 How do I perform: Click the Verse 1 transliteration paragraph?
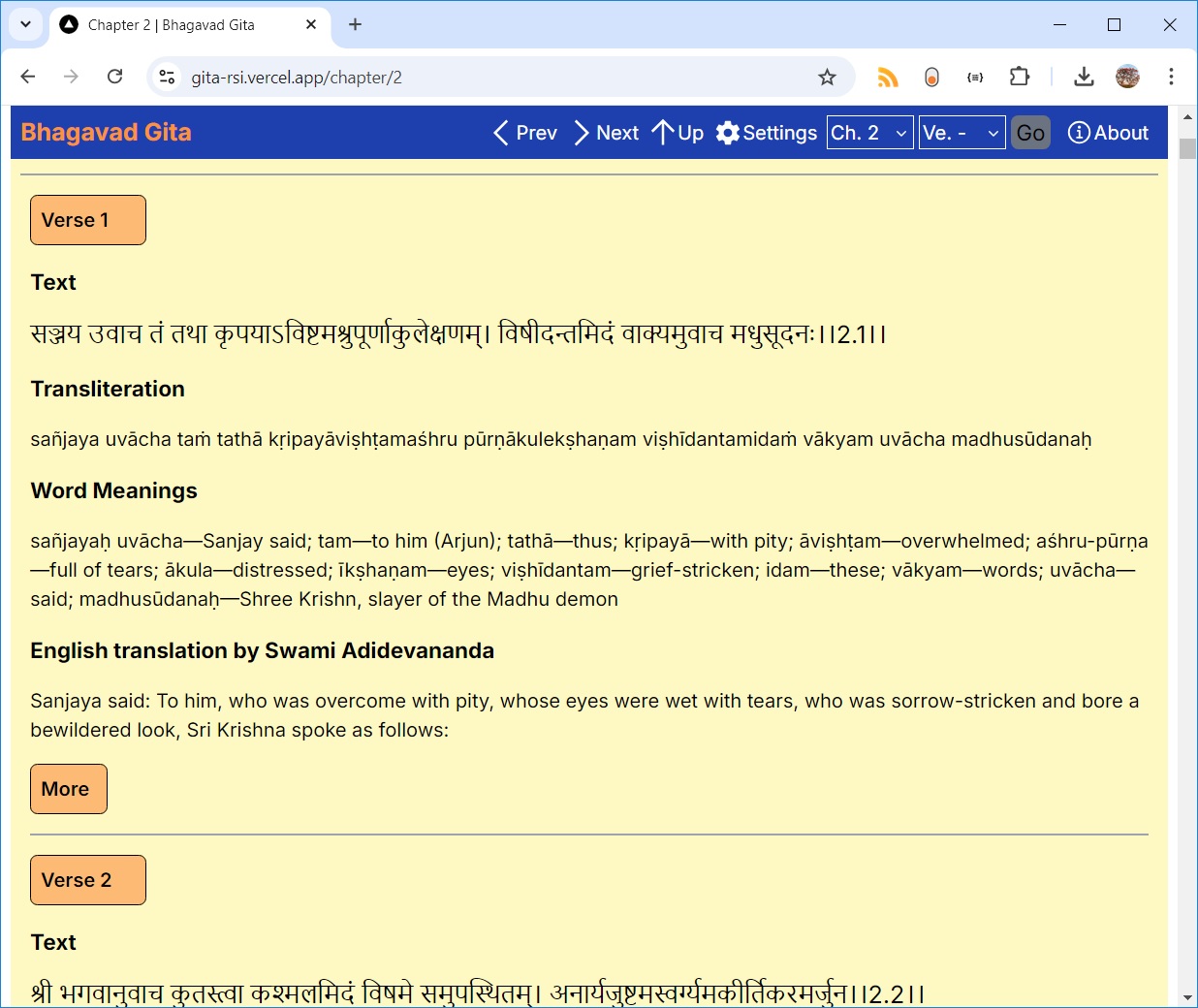click(561, 439)
